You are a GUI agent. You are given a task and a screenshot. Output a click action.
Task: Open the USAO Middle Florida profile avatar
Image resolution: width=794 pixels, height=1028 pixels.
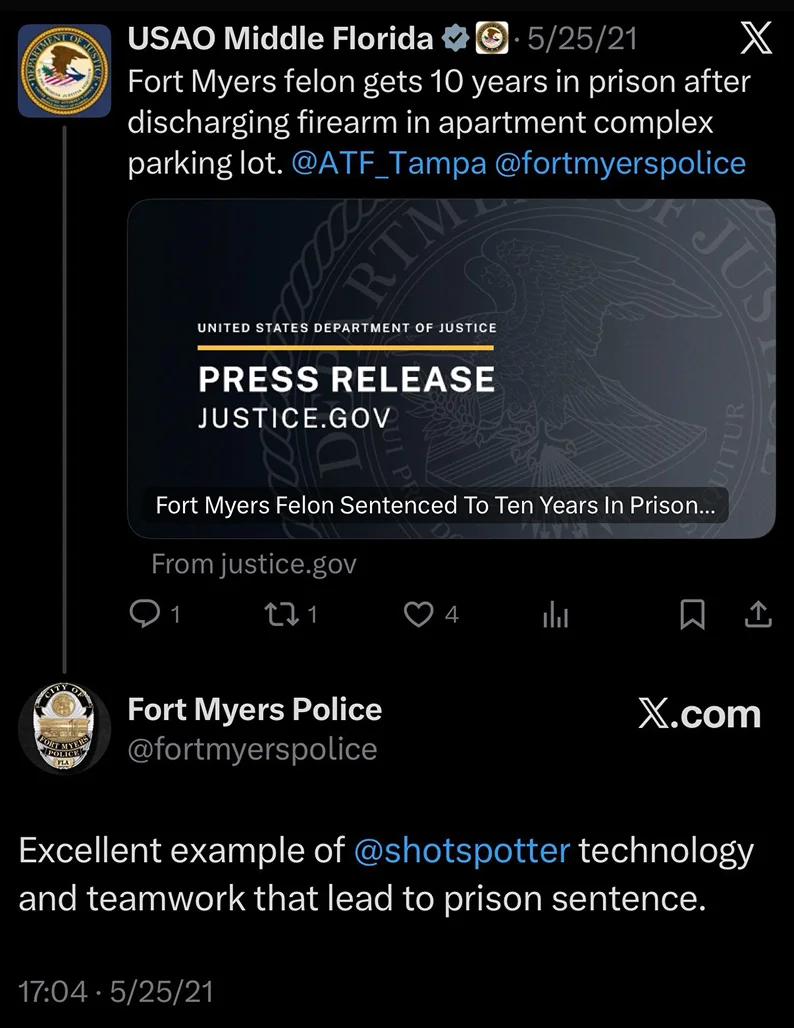[65, 71]
